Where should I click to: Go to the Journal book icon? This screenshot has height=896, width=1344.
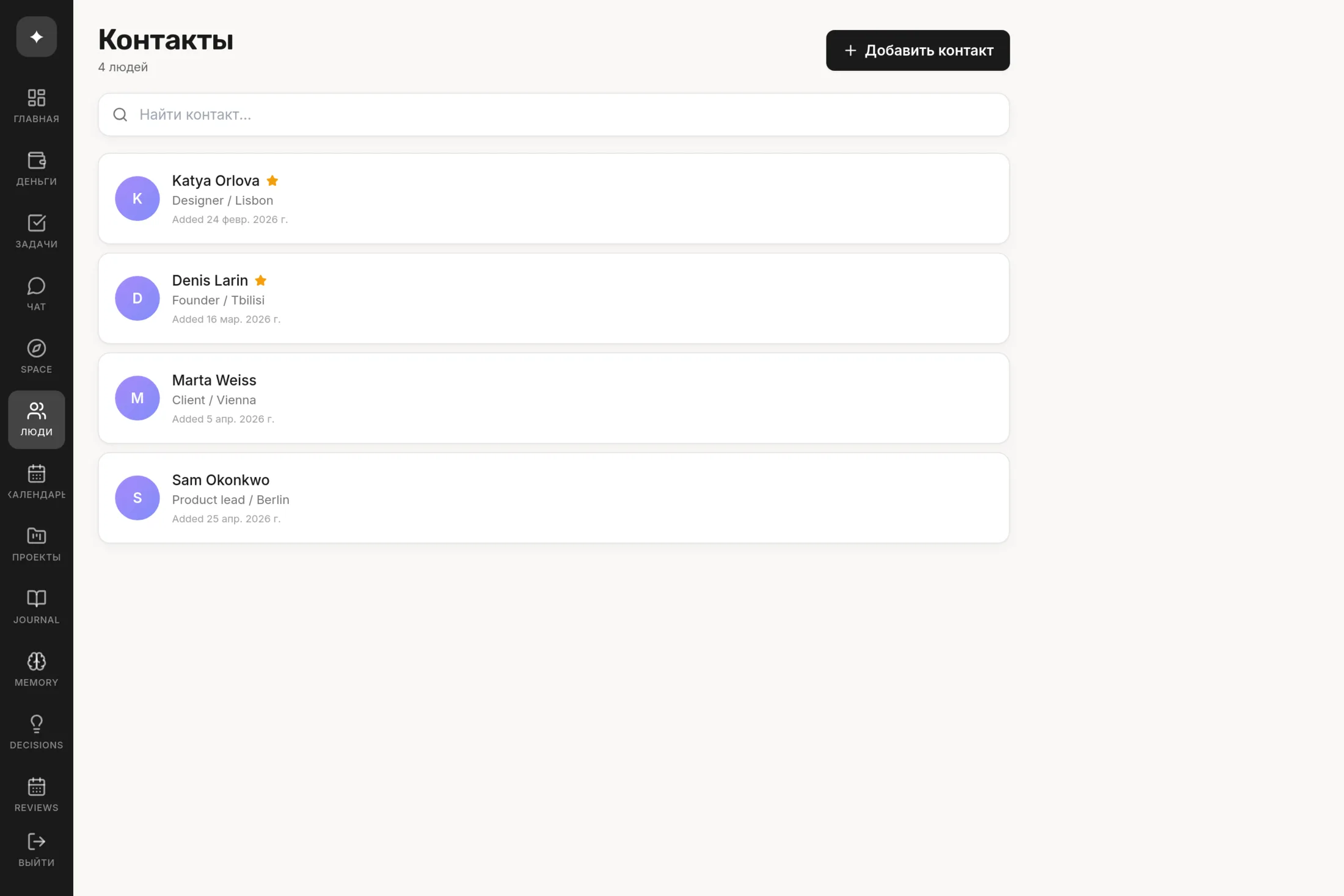point(37,599)
